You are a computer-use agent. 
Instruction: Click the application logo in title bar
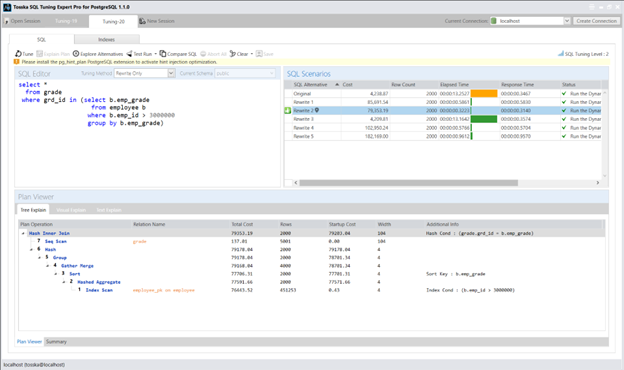(x=7, y=7)
